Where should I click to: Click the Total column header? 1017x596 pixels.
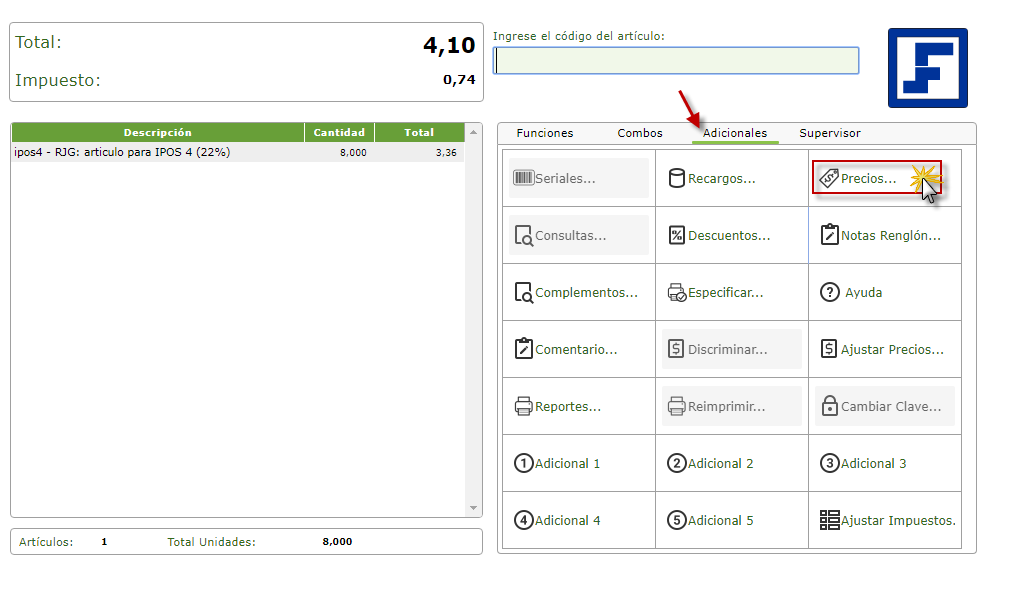point(419,132)
